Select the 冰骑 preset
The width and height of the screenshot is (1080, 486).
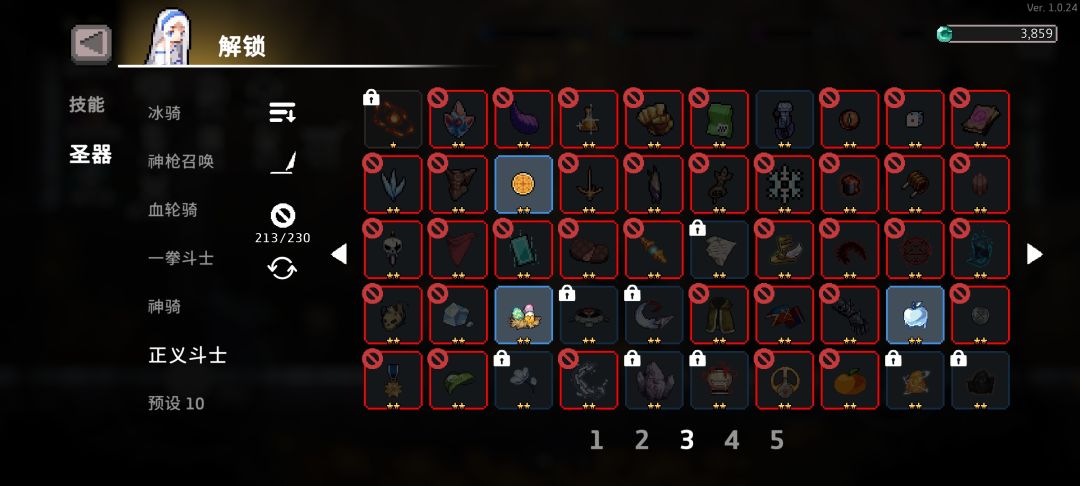tap(165, 113)
